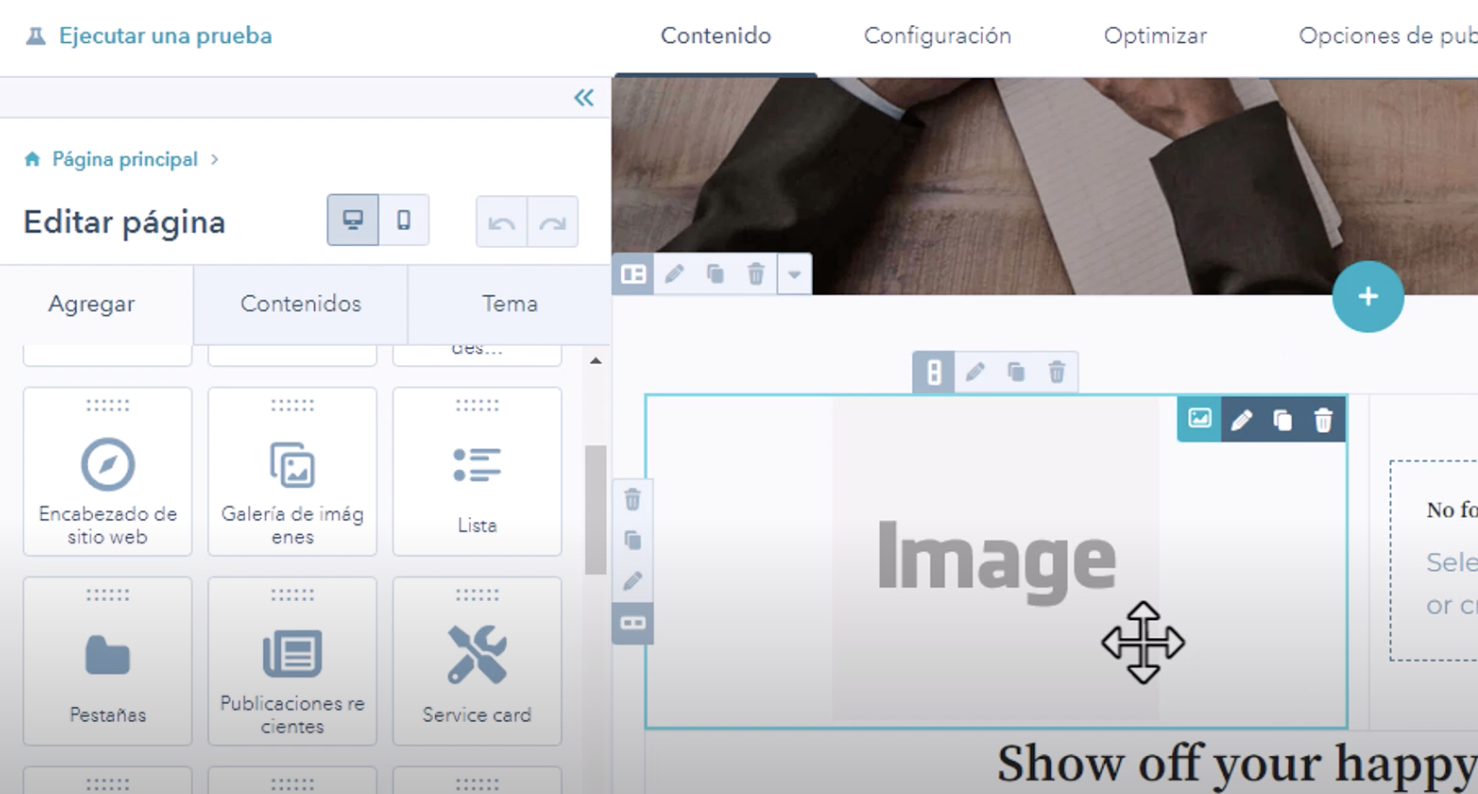Go to Página principal breadcrumb link

(x=124, y=160)
